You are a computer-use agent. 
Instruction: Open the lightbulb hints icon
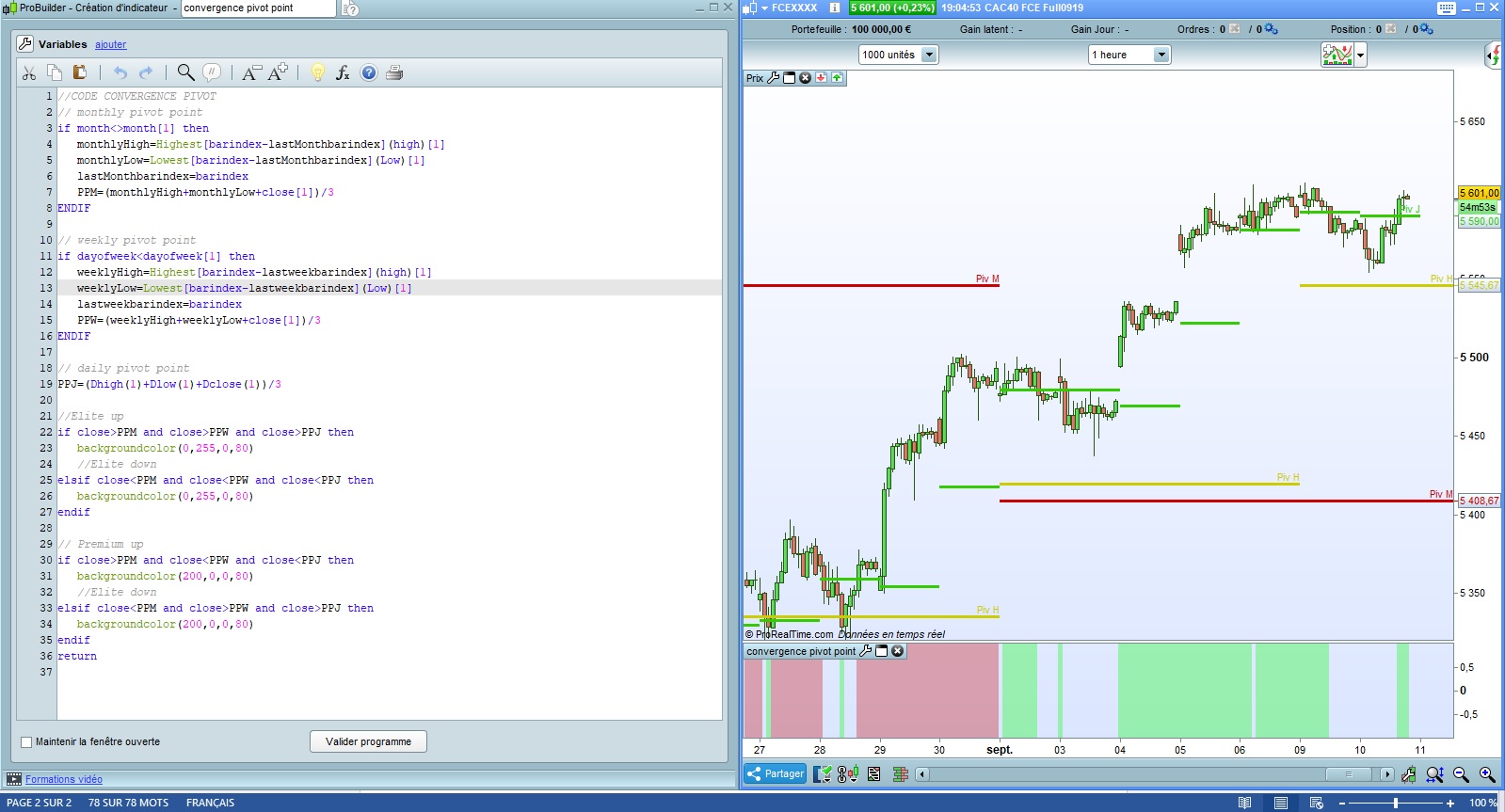pos(318,72)
